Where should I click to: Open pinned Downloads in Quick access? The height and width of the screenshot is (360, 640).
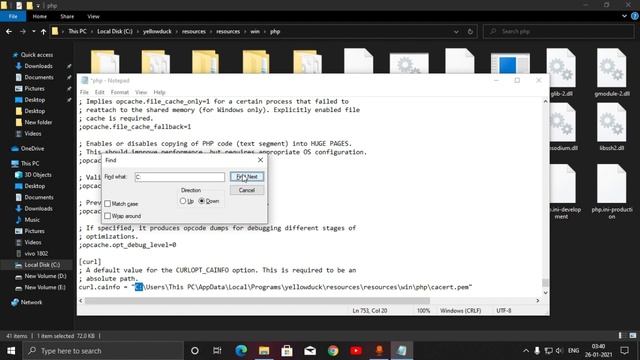[x=38, y=66]
